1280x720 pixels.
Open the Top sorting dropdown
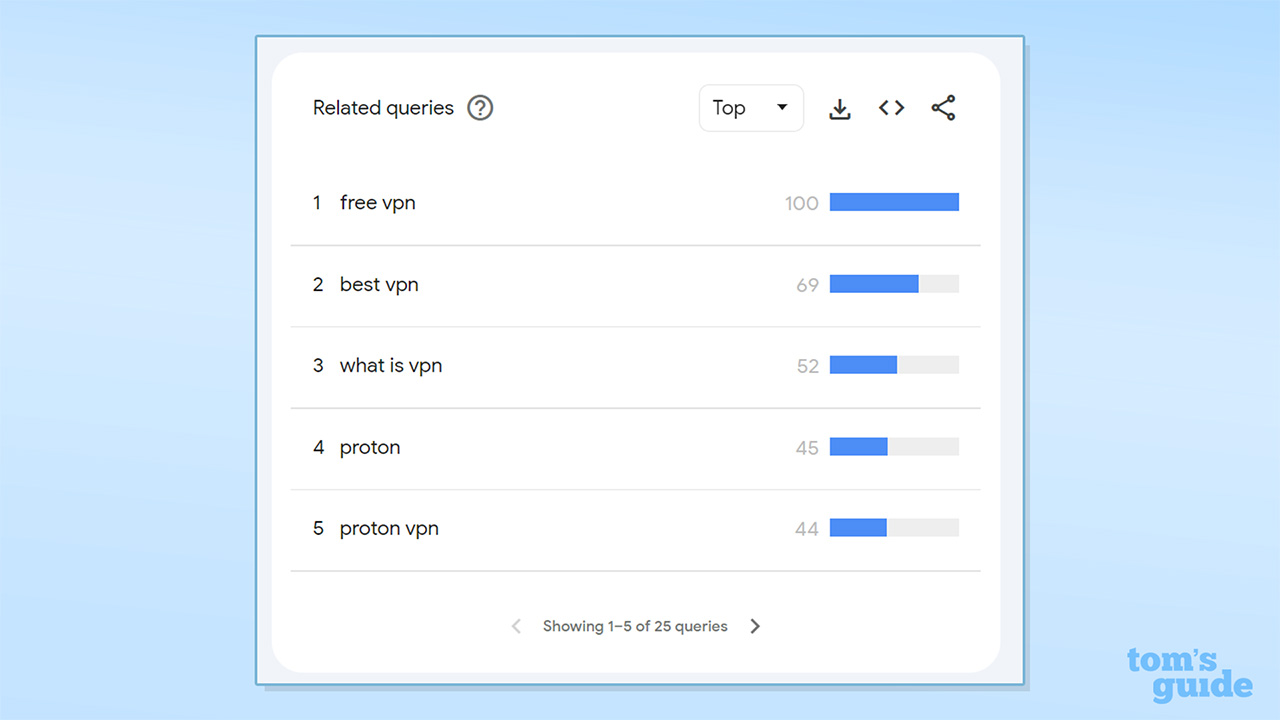[751, 108]
